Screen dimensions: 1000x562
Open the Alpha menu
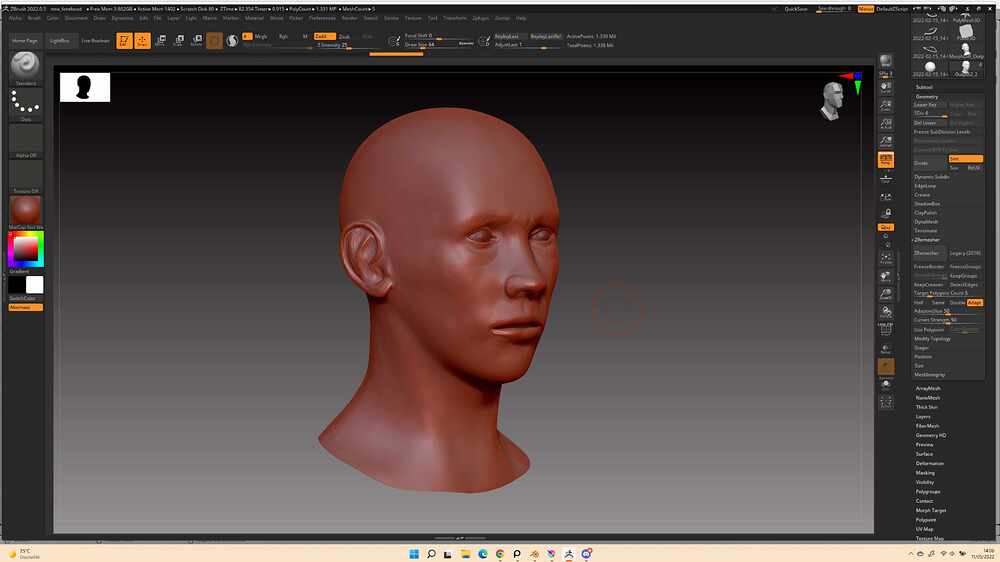tap(15, 18)
